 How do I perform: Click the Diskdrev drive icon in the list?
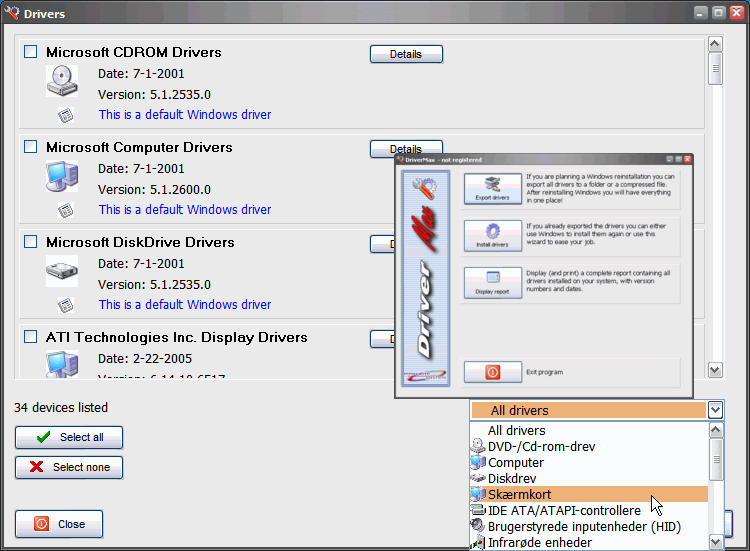coord(478,478)
